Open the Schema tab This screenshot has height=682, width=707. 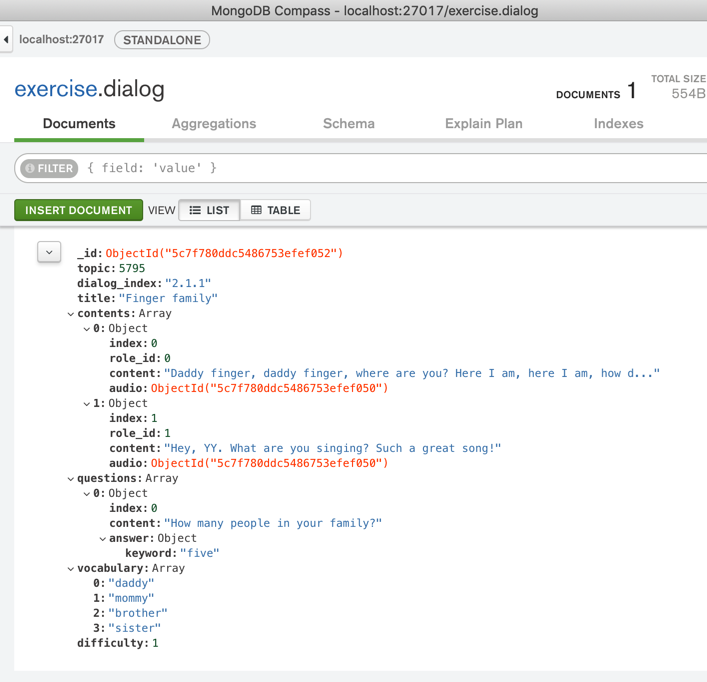(x=349, y=124)
